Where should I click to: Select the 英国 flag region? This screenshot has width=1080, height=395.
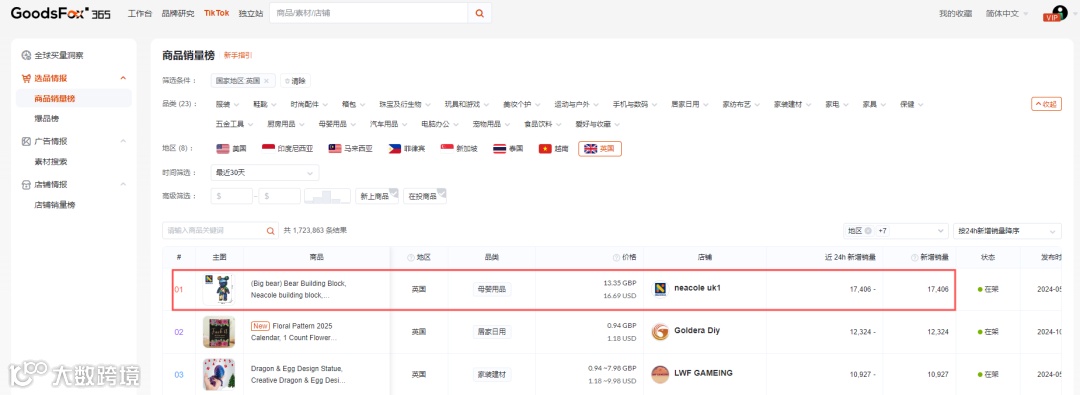tap(600, 148)
